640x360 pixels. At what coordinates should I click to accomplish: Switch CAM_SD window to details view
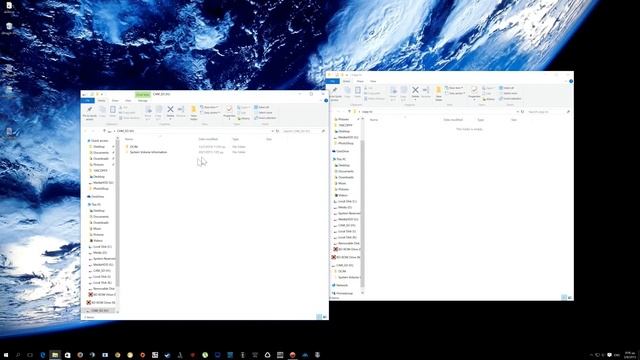(319, 317)
